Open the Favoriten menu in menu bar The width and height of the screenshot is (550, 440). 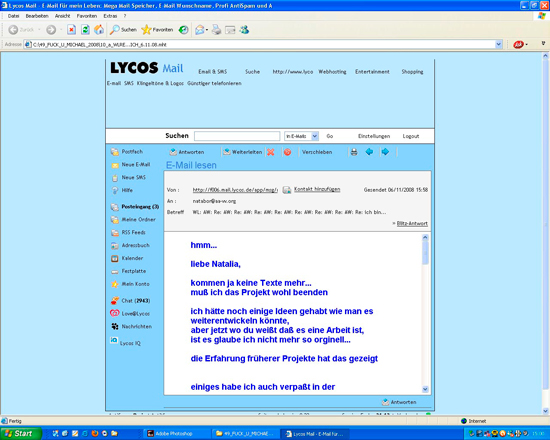tap(87, 16)
